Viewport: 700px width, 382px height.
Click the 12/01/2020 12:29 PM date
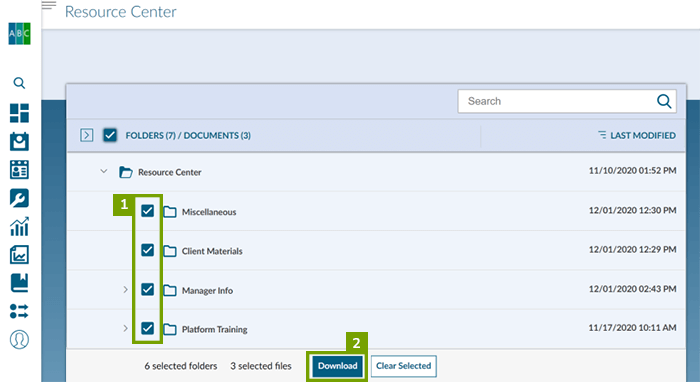pos(632,249)
